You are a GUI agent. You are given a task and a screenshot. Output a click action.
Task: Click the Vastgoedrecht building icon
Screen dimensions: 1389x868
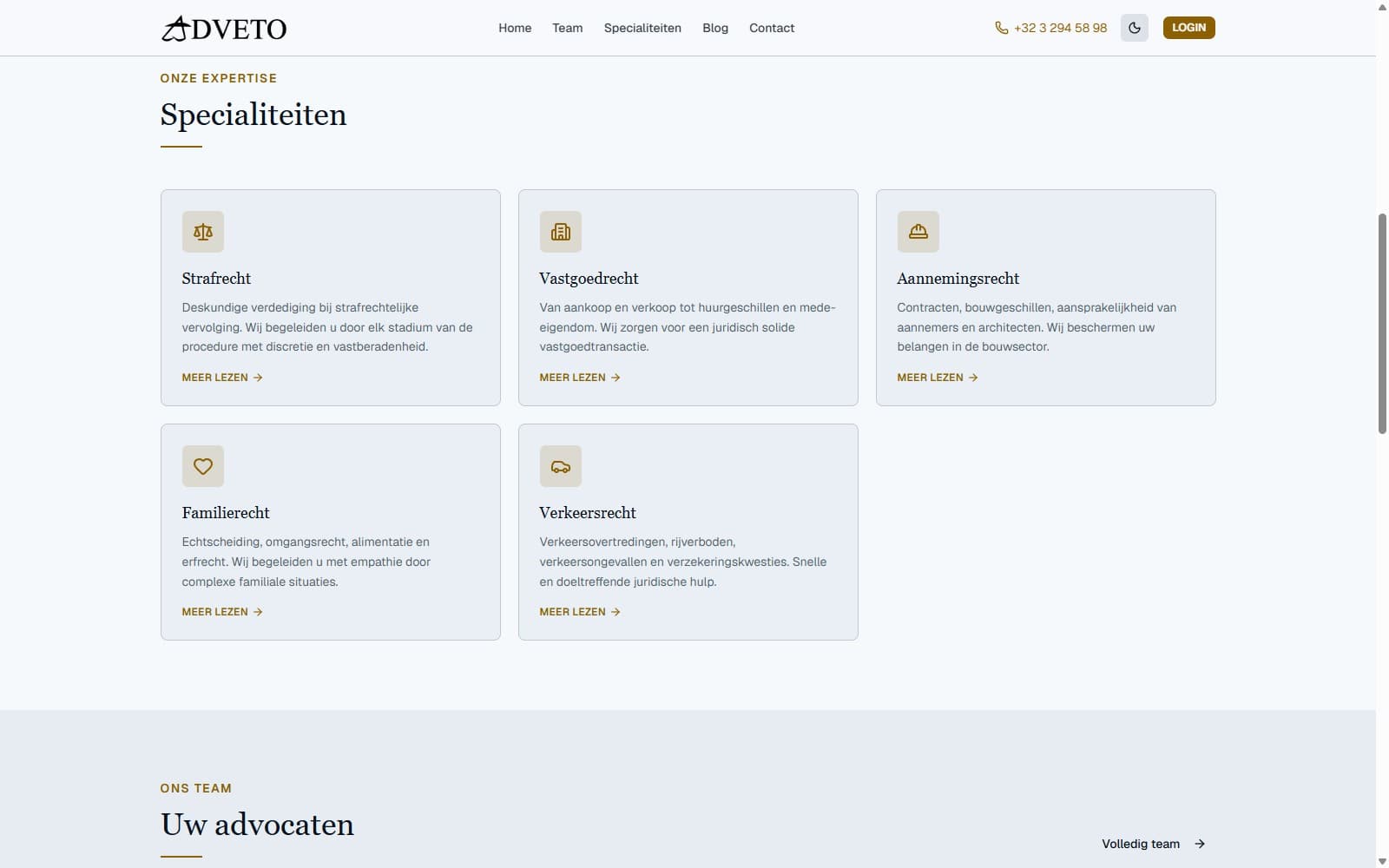(561, 232)
